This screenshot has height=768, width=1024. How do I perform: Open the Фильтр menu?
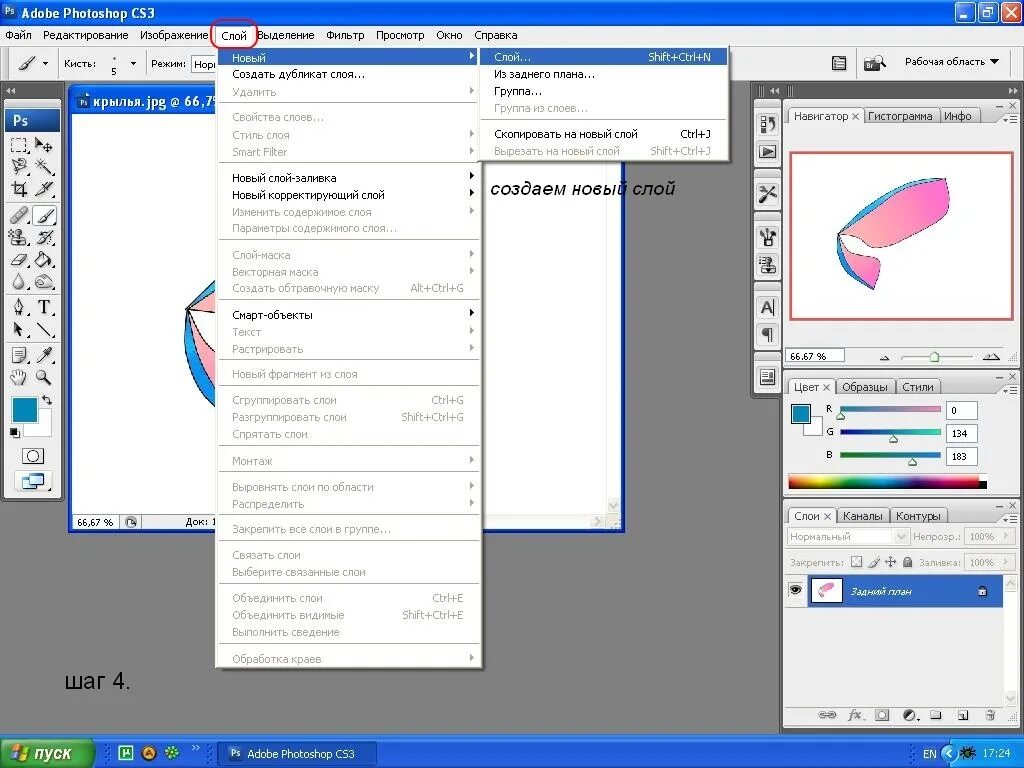(x=345, y=35)
